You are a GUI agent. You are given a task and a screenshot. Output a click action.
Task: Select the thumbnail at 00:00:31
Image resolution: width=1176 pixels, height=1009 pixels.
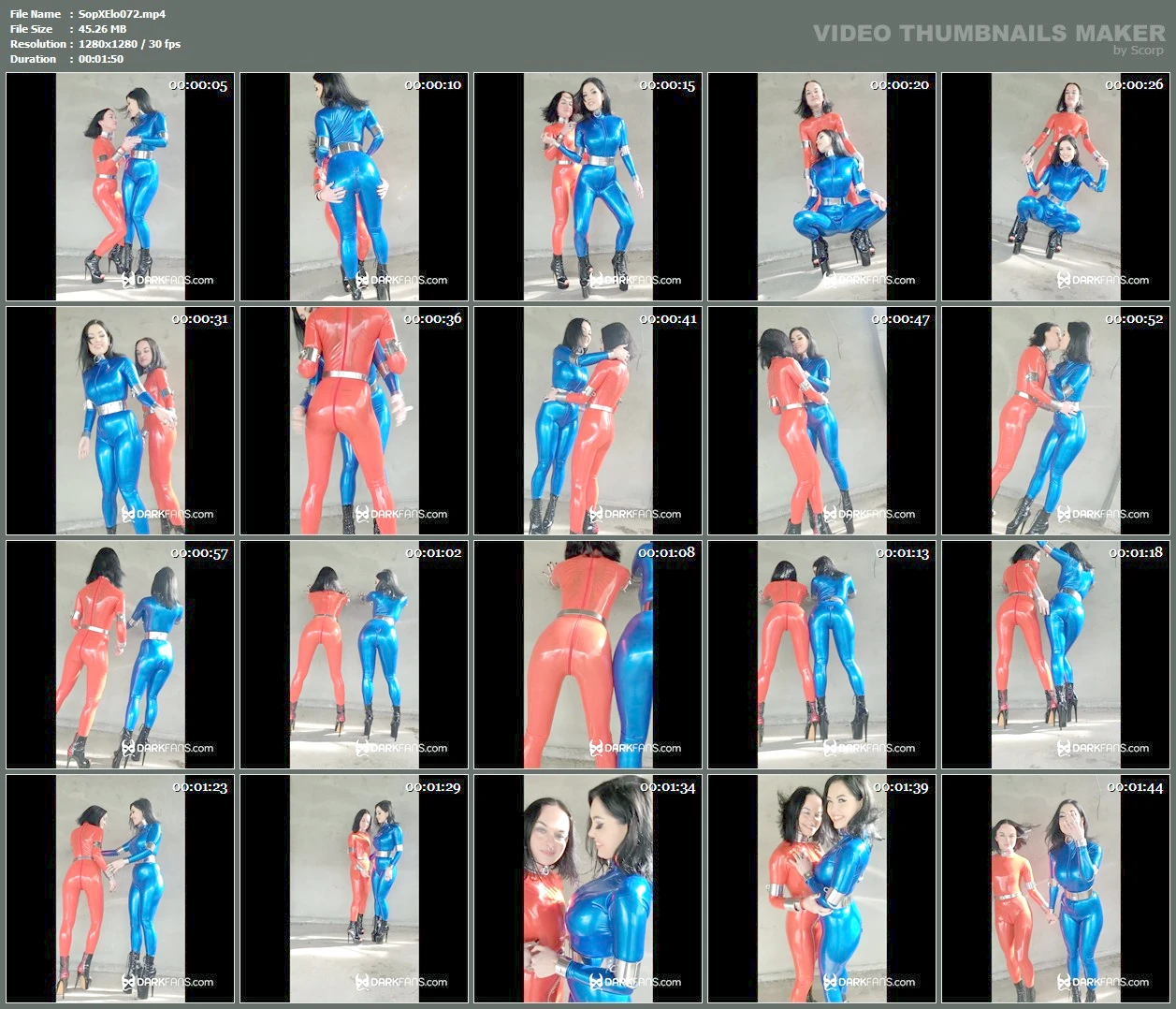point(120,420)
